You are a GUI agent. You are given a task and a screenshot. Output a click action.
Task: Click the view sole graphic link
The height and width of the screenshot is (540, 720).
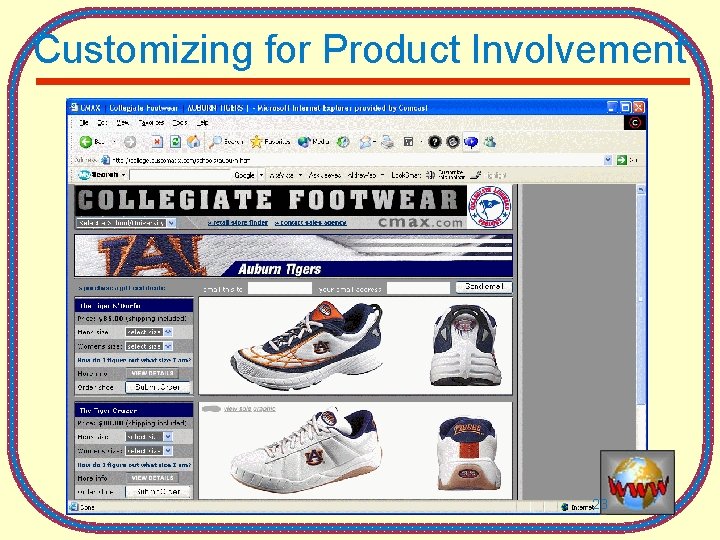(x=249, y=409)
